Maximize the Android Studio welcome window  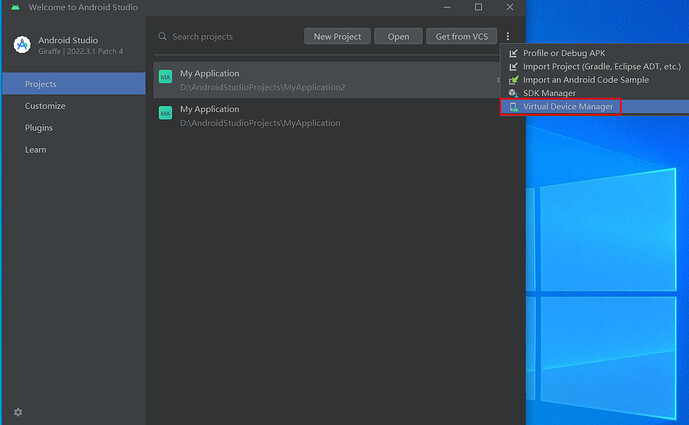(479, 7)
